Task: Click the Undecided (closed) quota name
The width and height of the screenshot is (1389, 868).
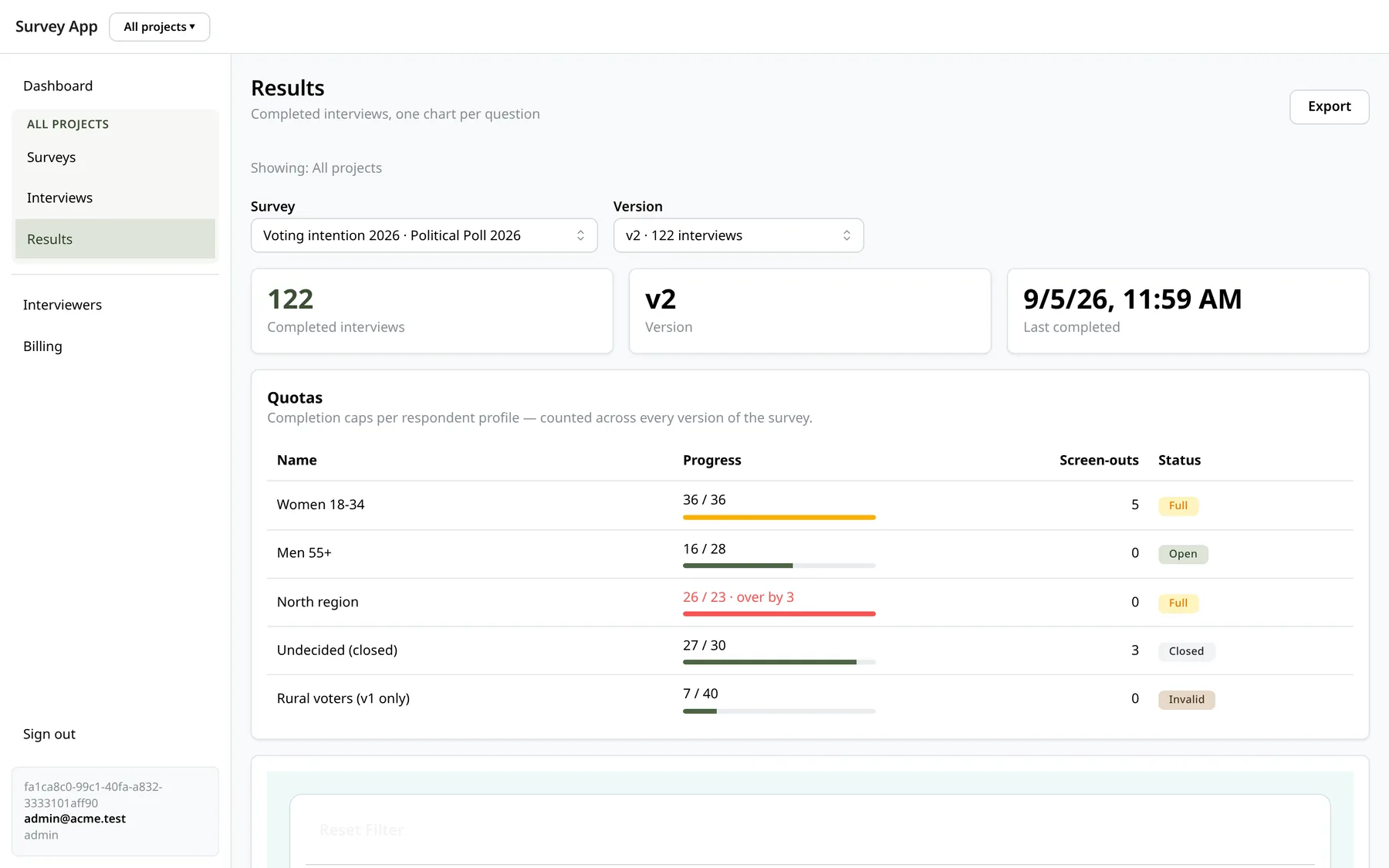Action: point(337,650)
